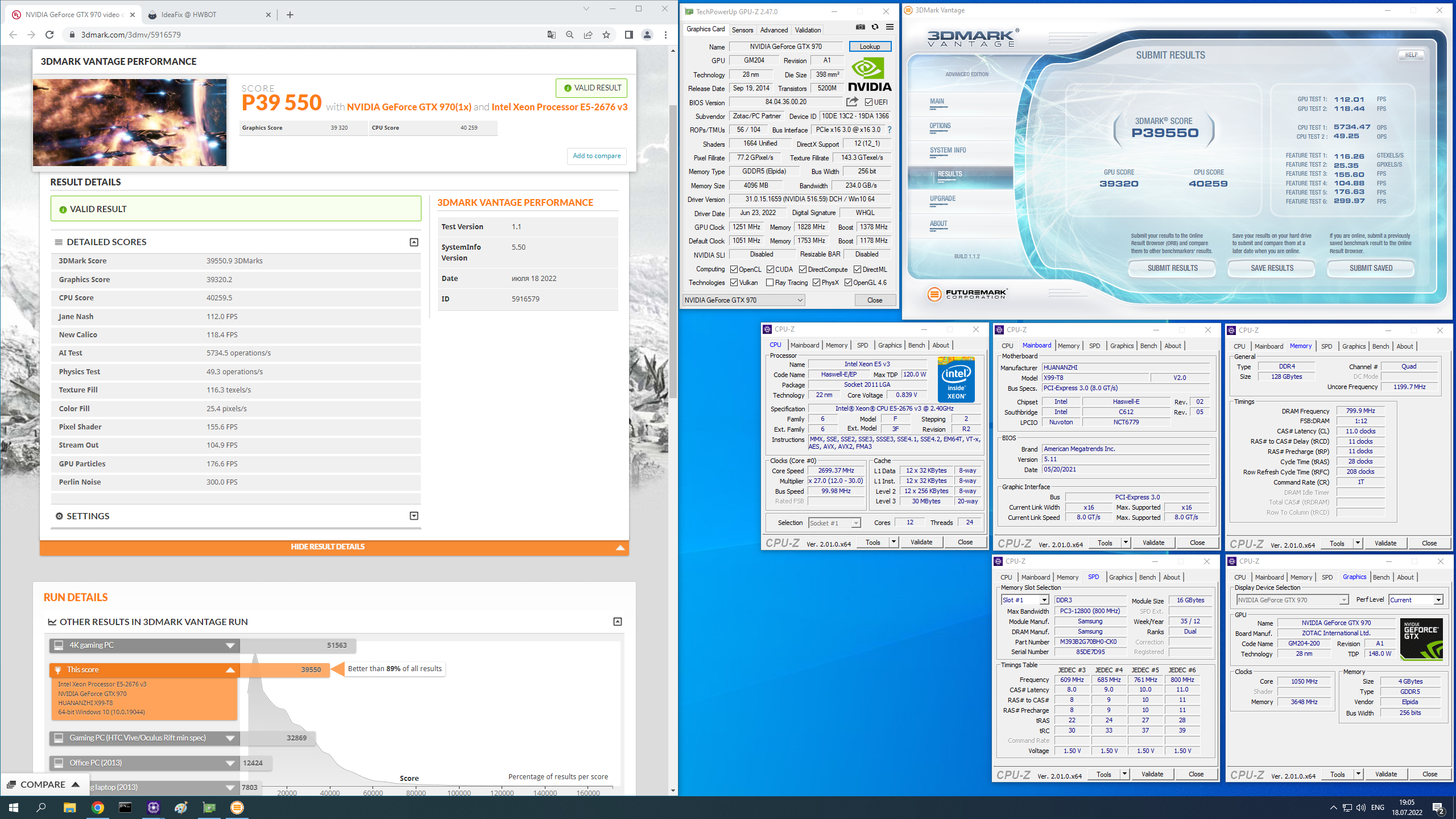Open Chrome zoom magnifier icon in address bar

[x=569, y=35]
